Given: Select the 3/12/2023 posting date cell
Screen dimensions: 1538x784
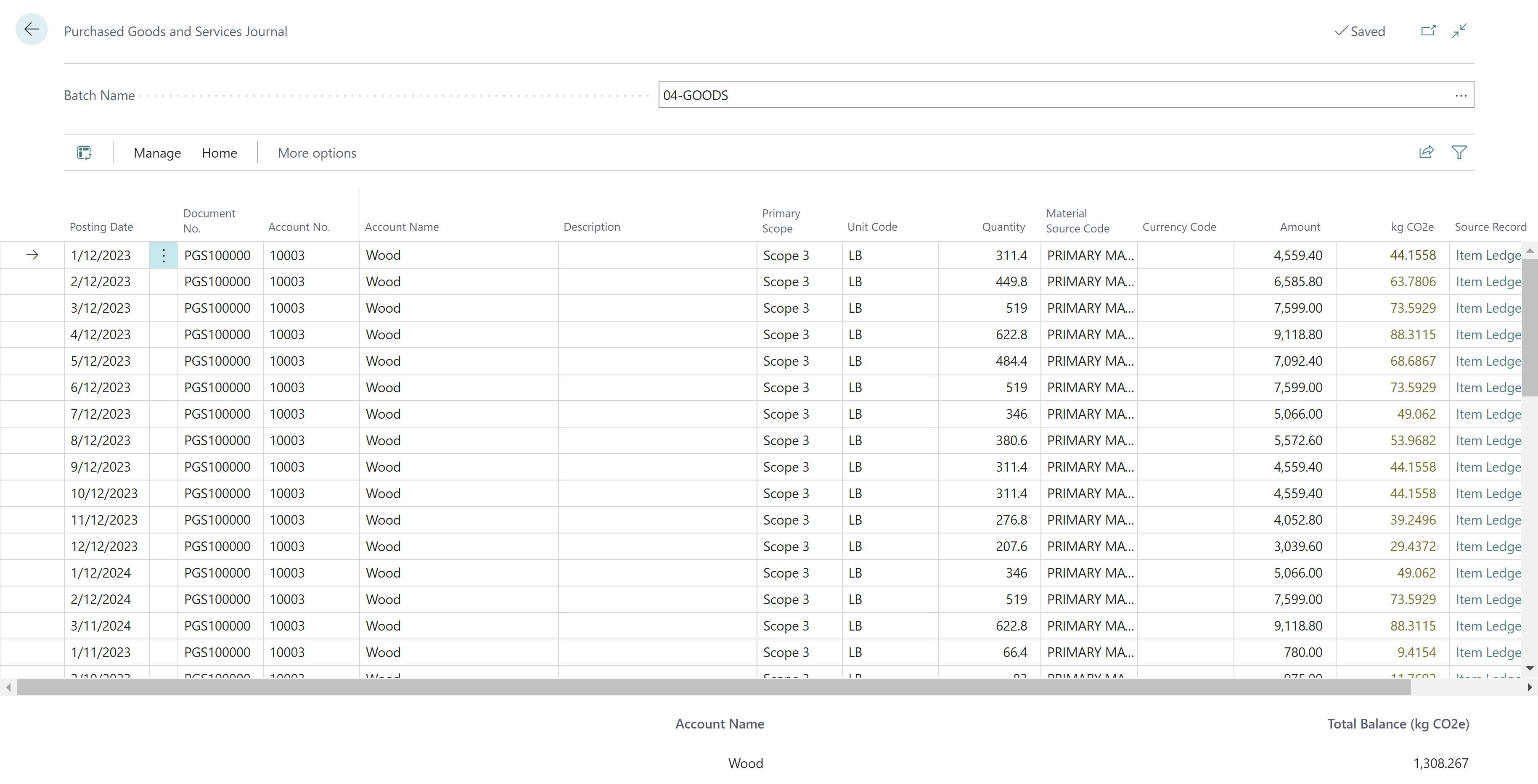Looking at the screenshot, I should pos(106,309).
